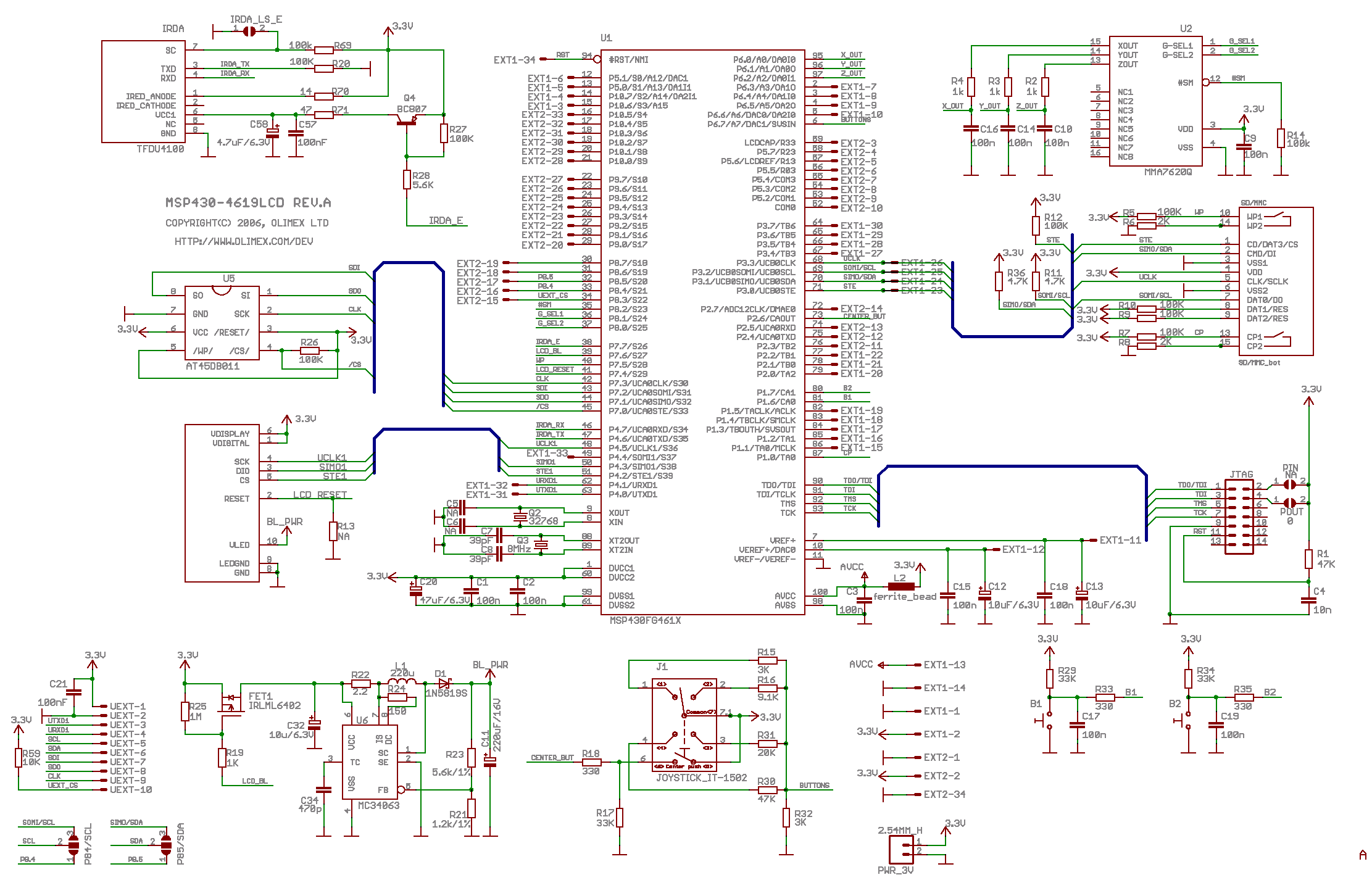Click the P85/SDA solder jumper
Image resolution: width=1372 pixels, height=880 pixels.
coord(165,845)
